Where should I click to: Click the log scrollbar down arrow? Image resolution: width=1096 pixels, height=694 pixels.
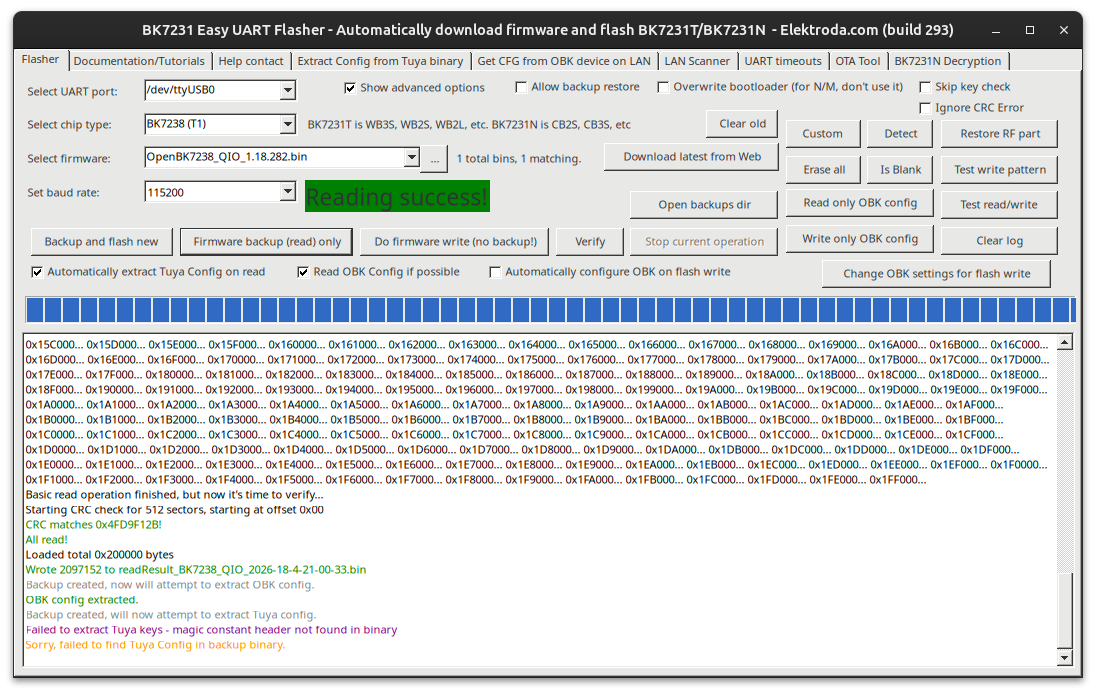(x=1065, y=657)
